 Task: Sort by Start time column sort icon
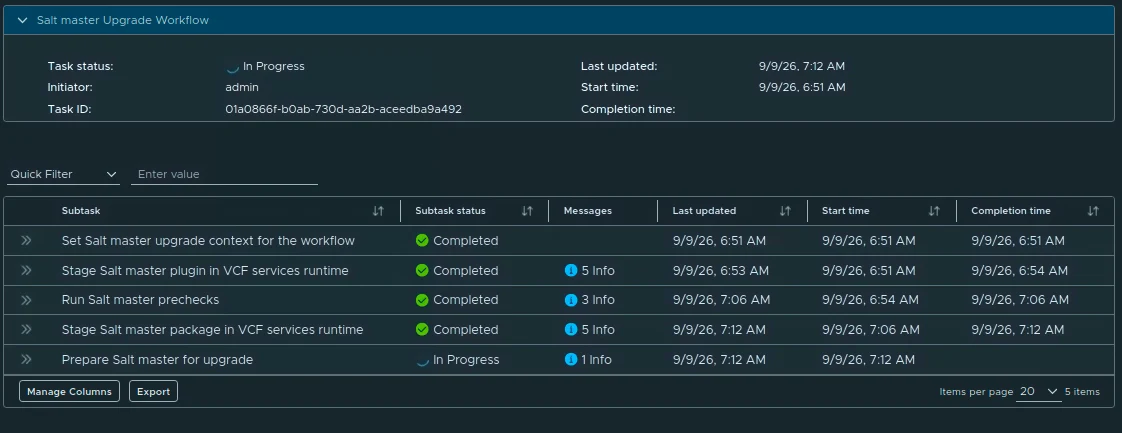[x=934, y=211]
